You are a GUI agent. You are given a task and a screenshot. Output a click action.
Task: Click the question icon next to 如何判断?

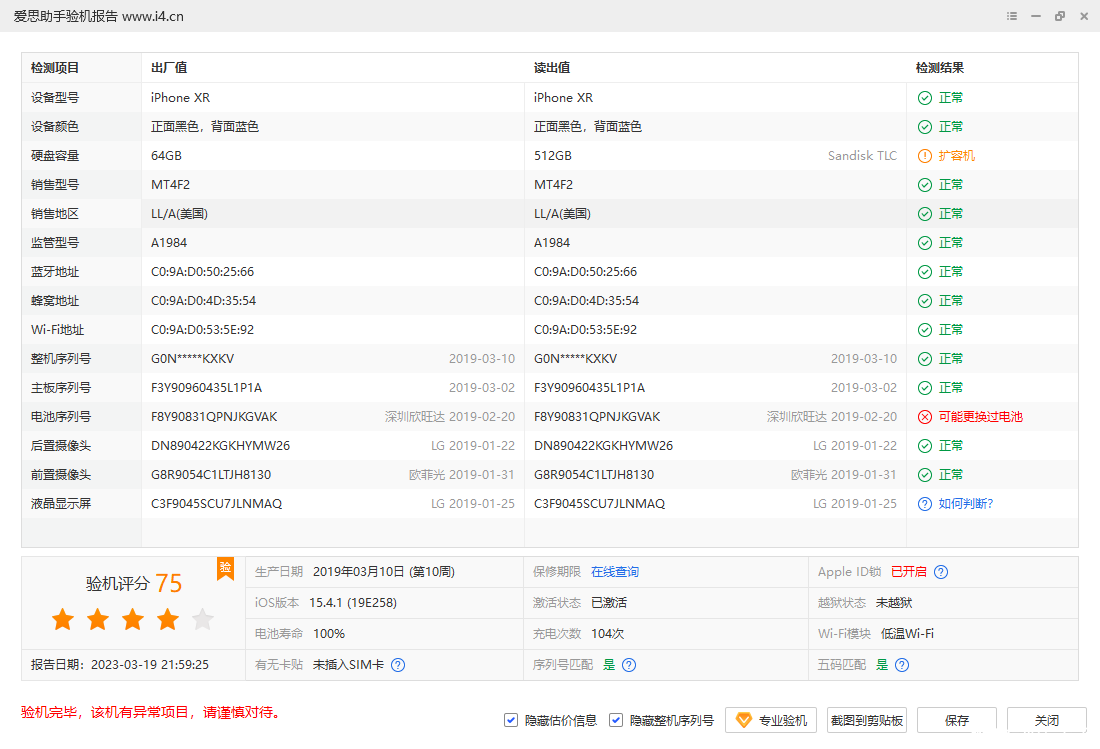pyautogui.click(x=925, y=504)
